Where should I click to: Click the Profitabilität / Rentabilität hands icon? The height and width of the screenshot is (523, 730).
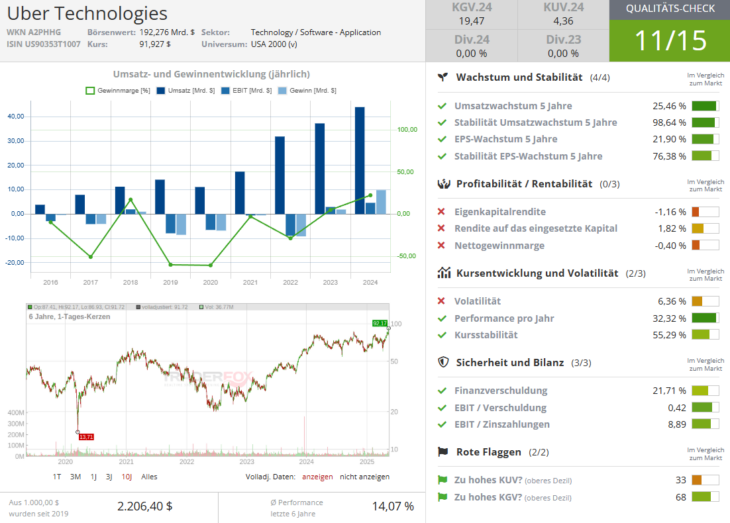tap(444, 183)
